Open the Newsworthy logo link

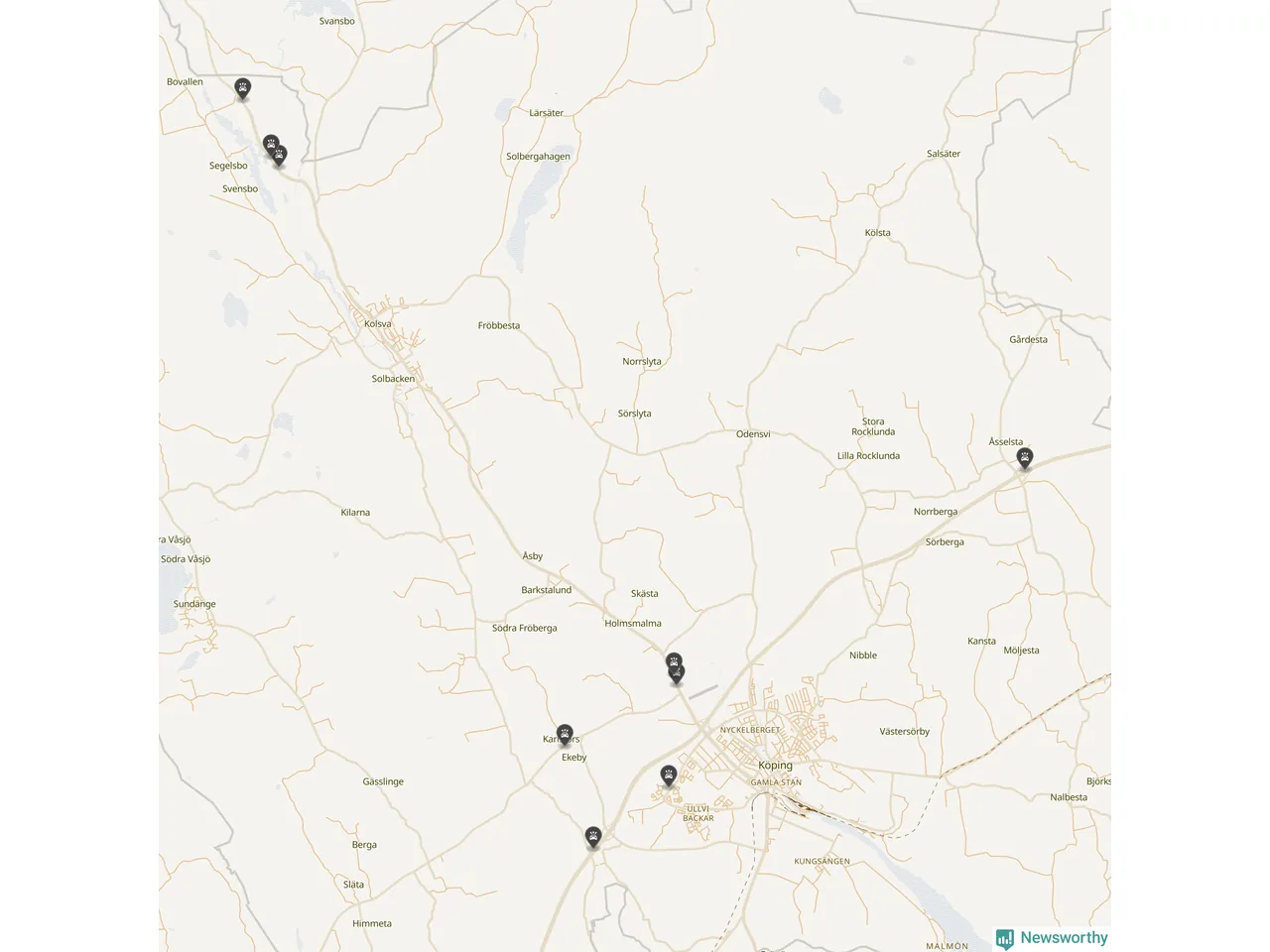pyautogui.click(x=1052, y=938)
